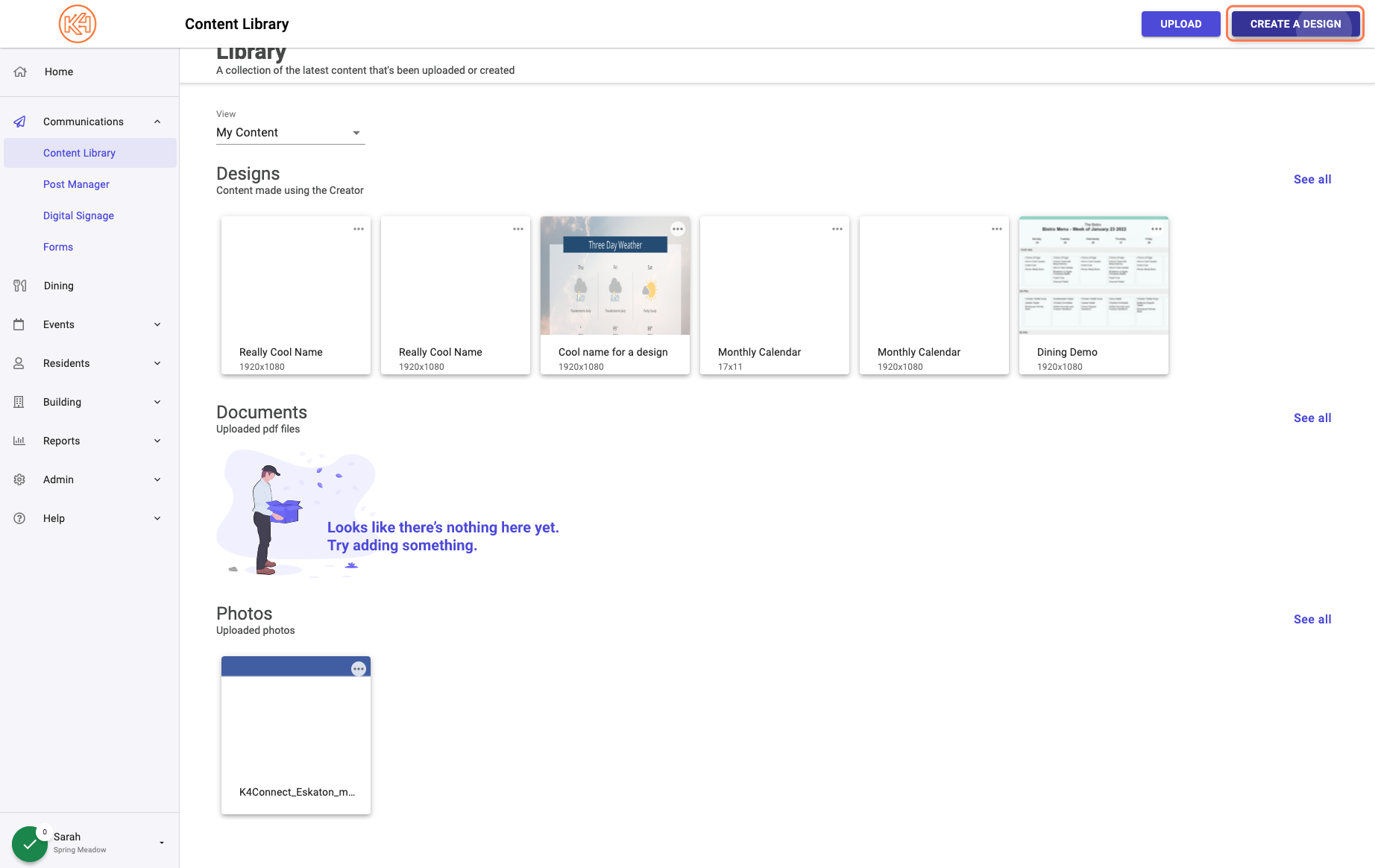
Task: Expand the Building section
Action: (x=157, y=402)
